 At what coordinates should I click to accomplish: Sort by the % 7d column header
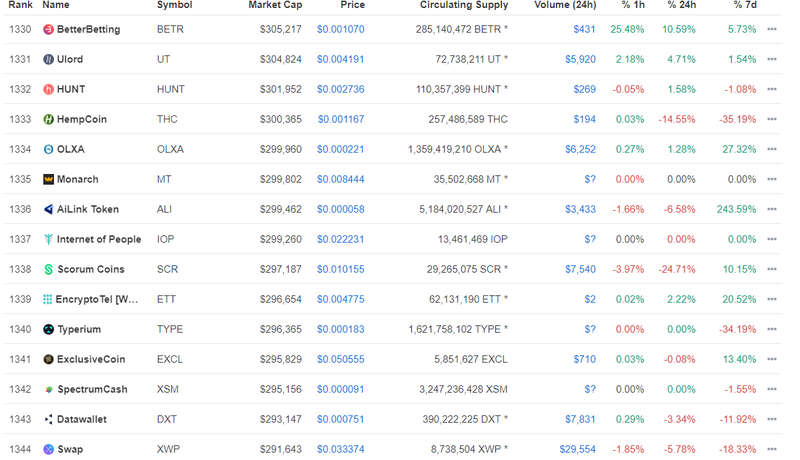(744, 5)
